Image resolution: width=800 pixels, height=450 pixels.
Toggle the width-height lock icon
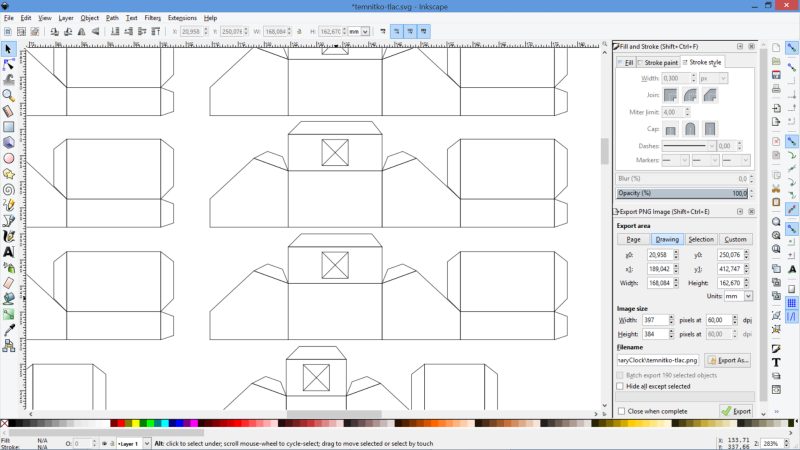[x=299, y=32]
